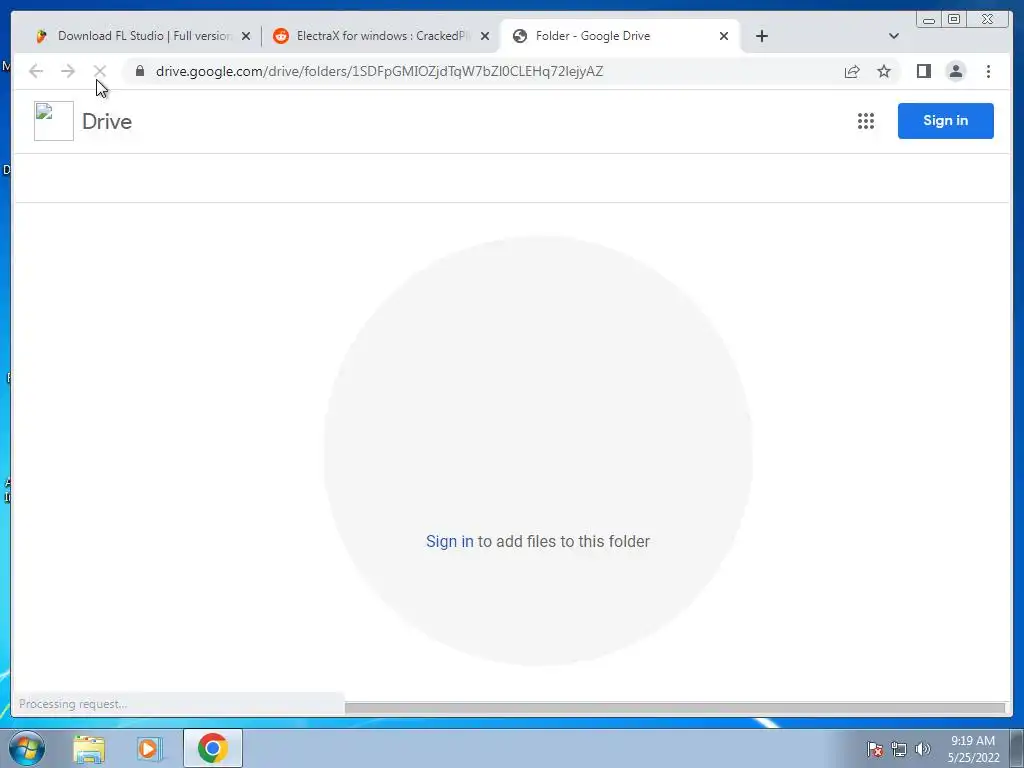This screenshot has height=768, width=1024.
Task: Click the Sign in link in the folder message
Action: pyautogui.click(x=449, y=541)
